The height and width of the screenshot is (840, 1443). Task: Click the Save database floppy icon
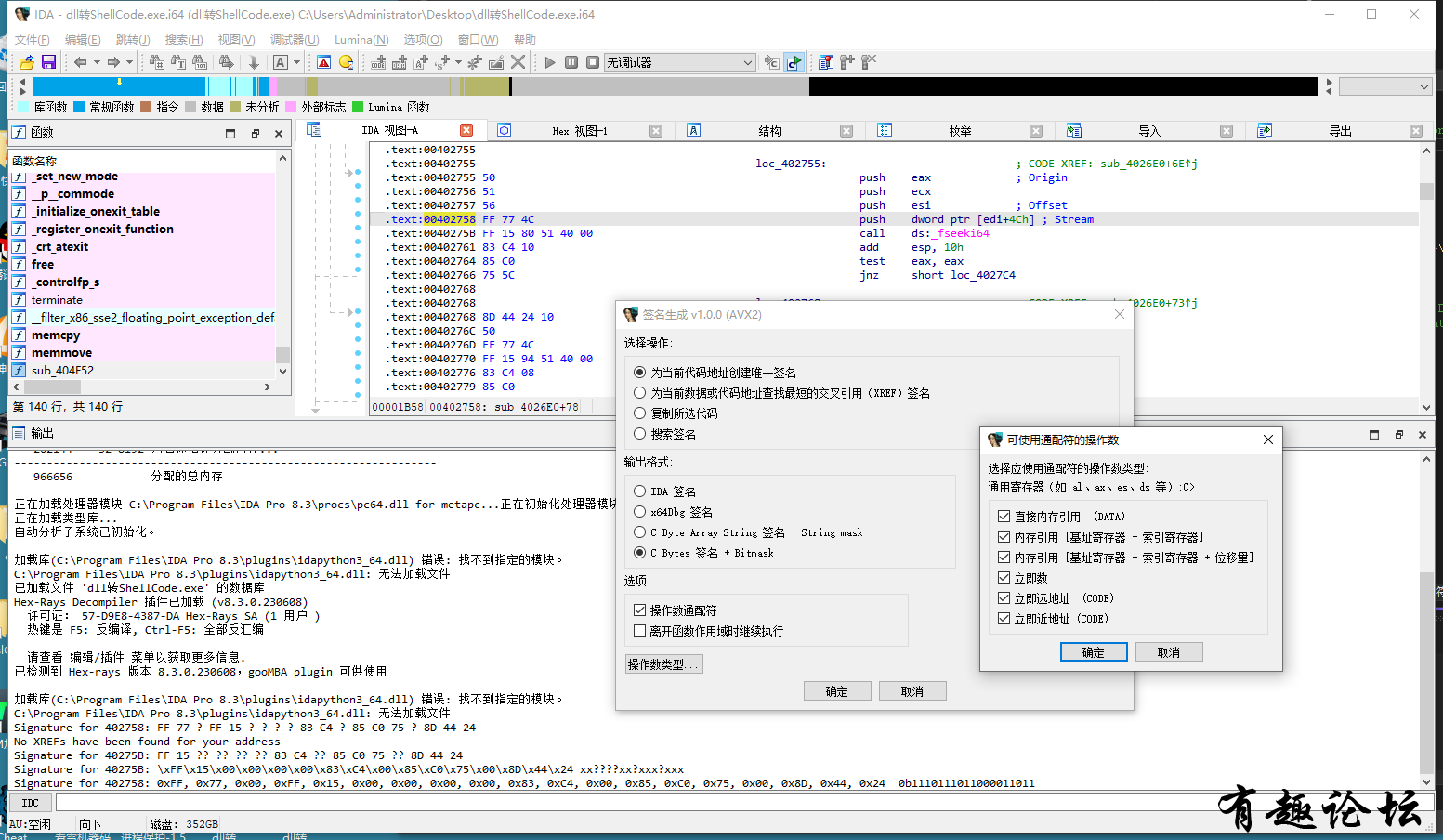point(49,62)
